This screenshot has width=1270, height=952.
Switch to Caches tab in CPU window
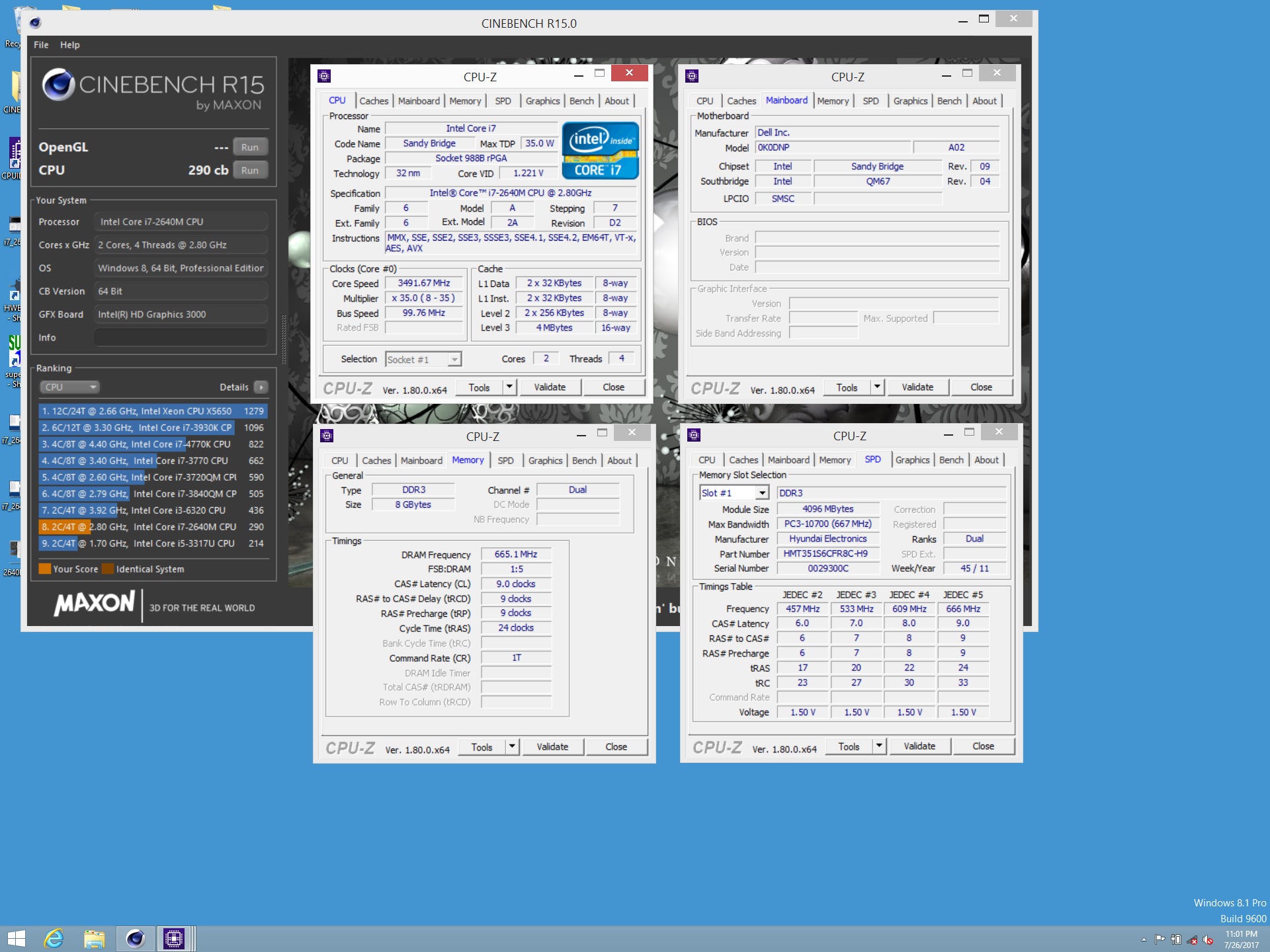tap(374, 100)
